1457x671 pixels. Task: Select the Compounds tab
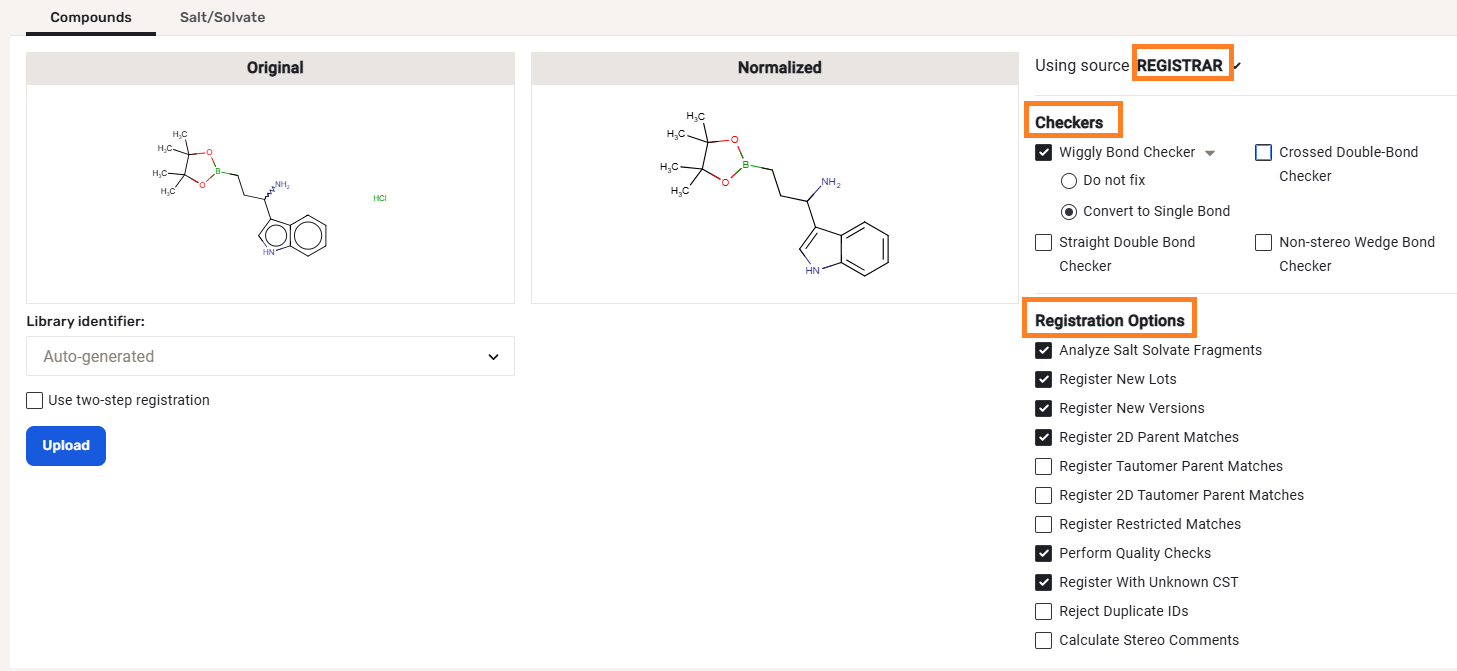(x=90, y=17)
